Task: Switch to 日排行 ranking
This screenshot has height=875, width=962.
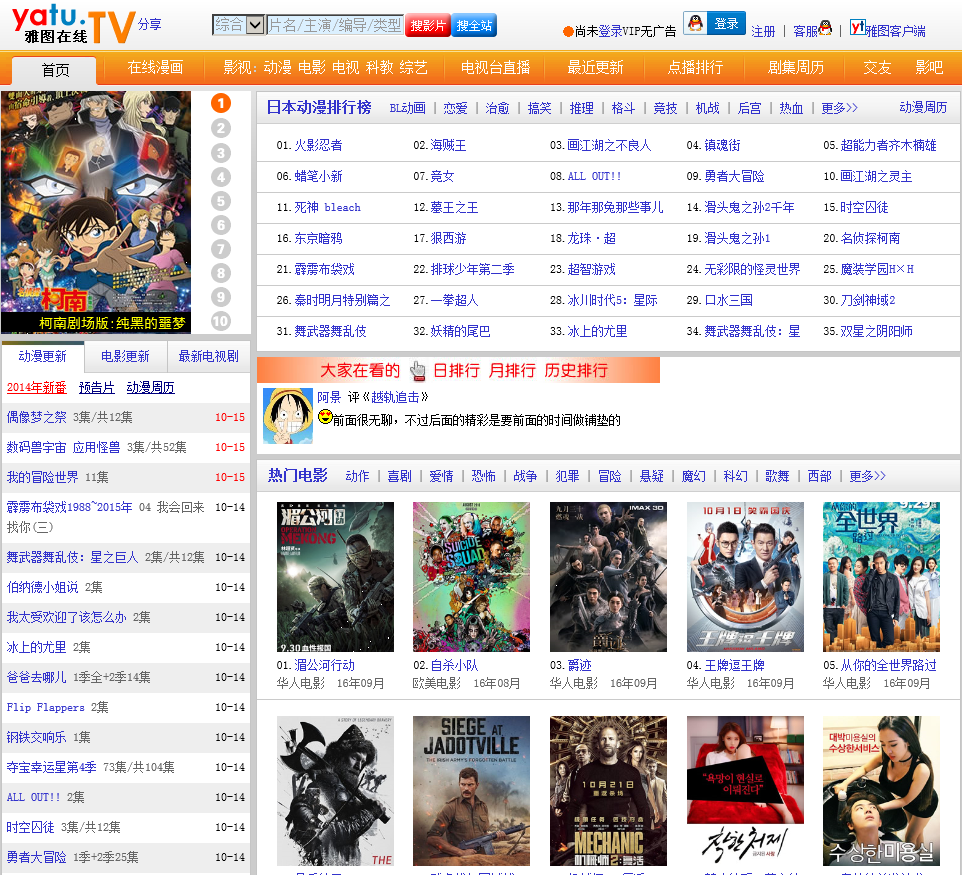Action: point(456,371)
